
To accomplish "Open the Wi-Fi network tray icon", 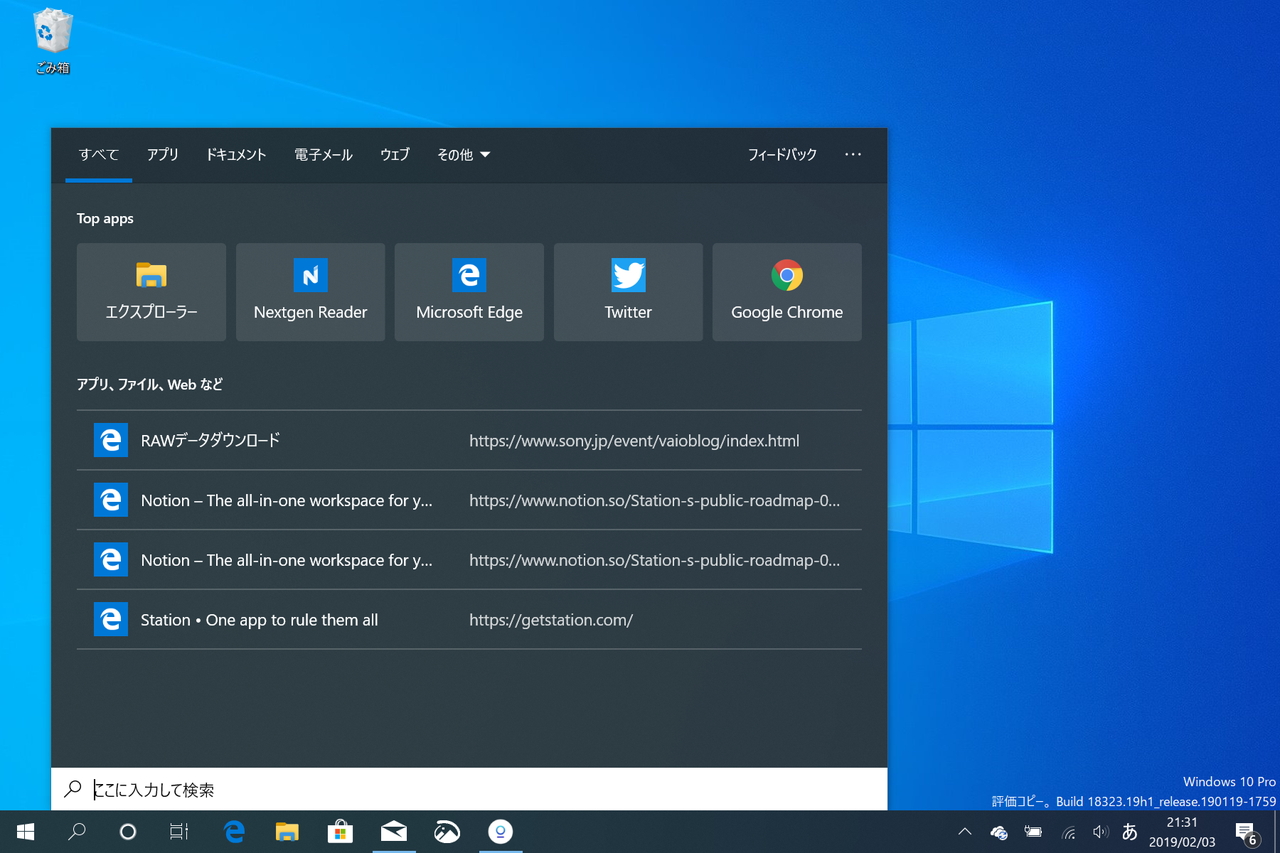I will click(x=1068, y=832).
